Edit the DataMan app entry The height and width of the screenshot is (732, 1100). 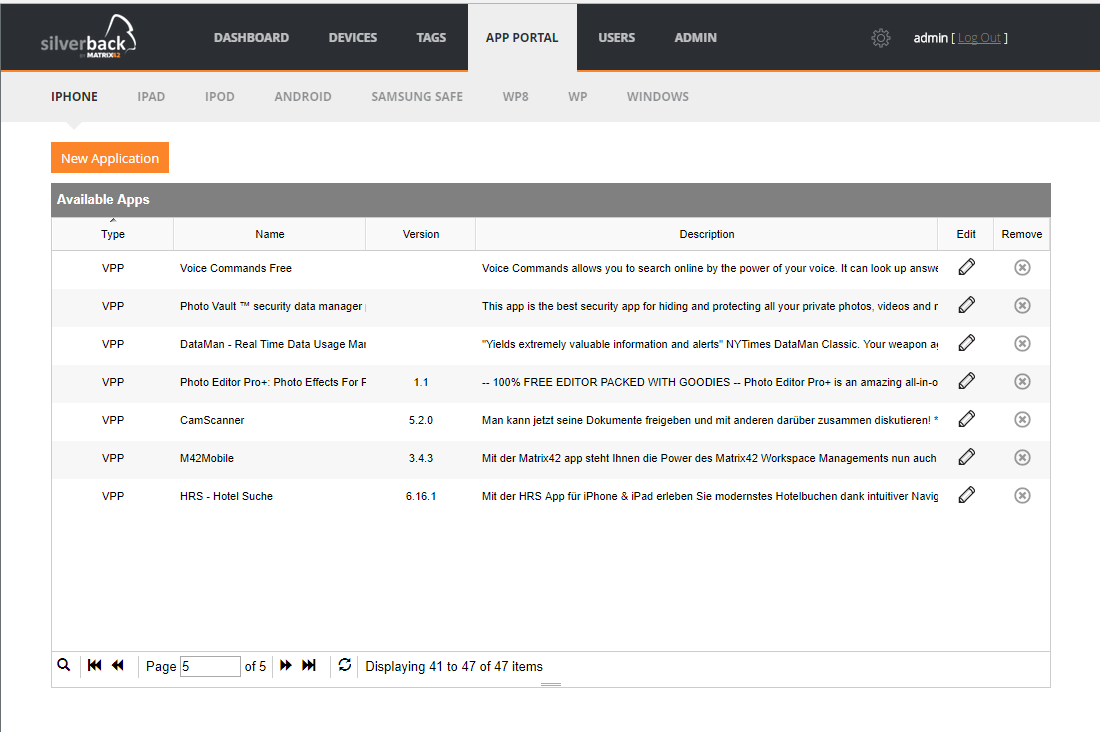pyautogui.click(x=966, y=343)
